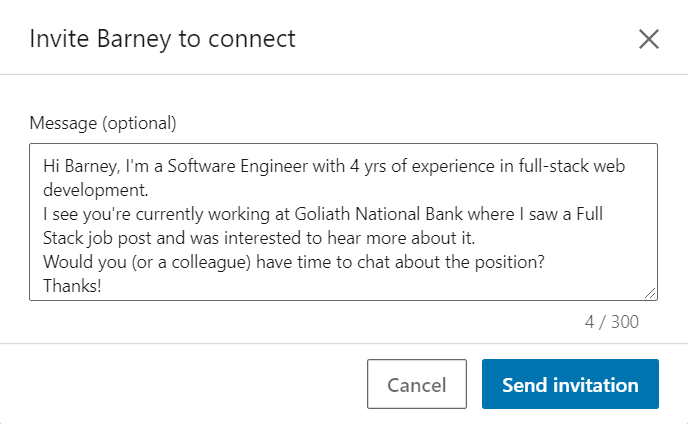Place cursor on the Thanks! line

pyautogui.click(x=72, y=286)
